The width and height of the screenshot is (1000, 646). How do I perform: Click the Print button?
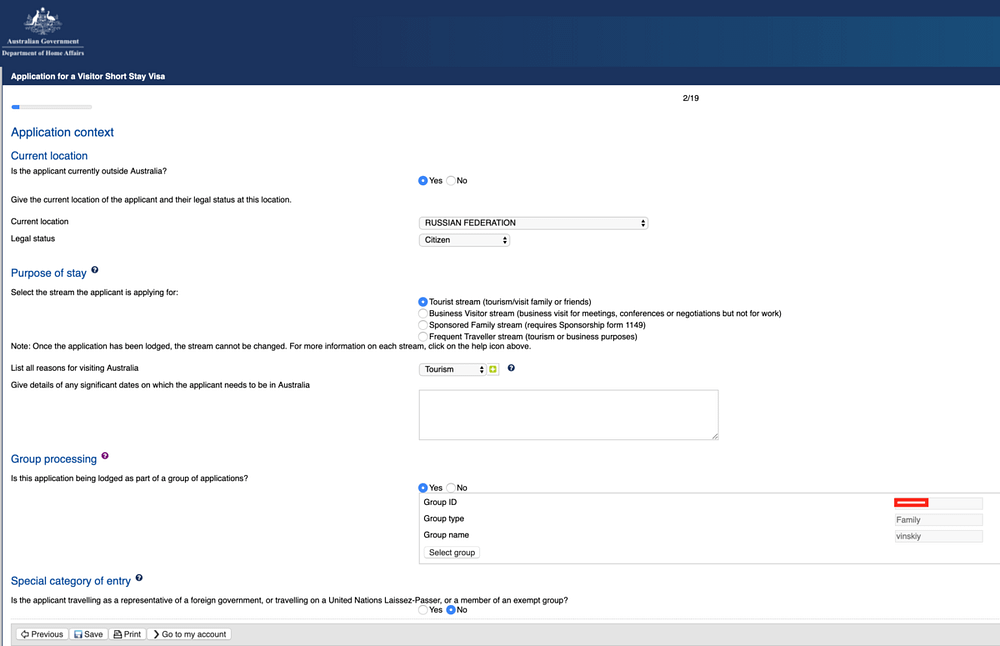click(128, 634)
